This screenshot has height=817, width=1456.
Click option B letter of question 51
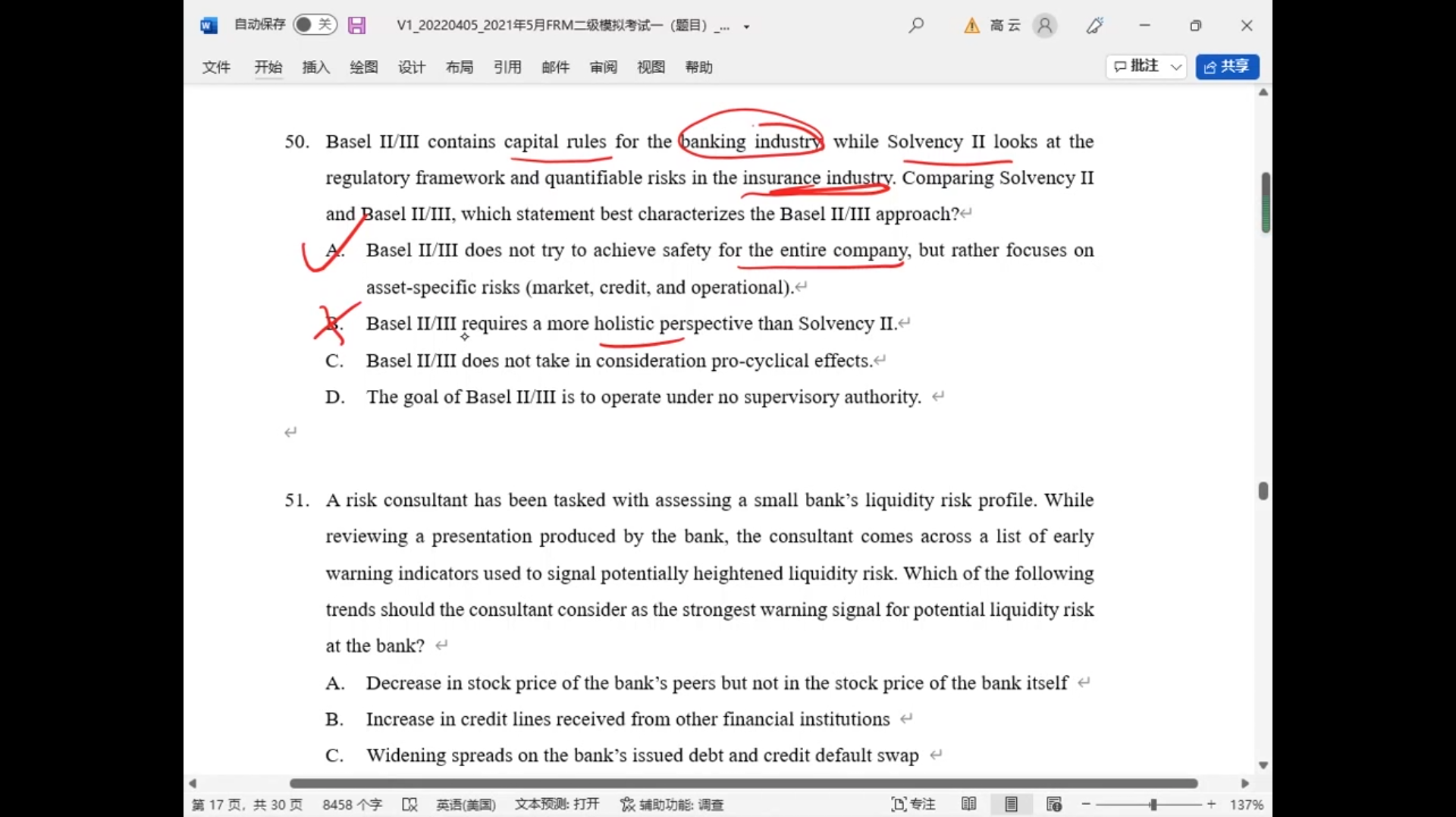[x=334, y=720]
